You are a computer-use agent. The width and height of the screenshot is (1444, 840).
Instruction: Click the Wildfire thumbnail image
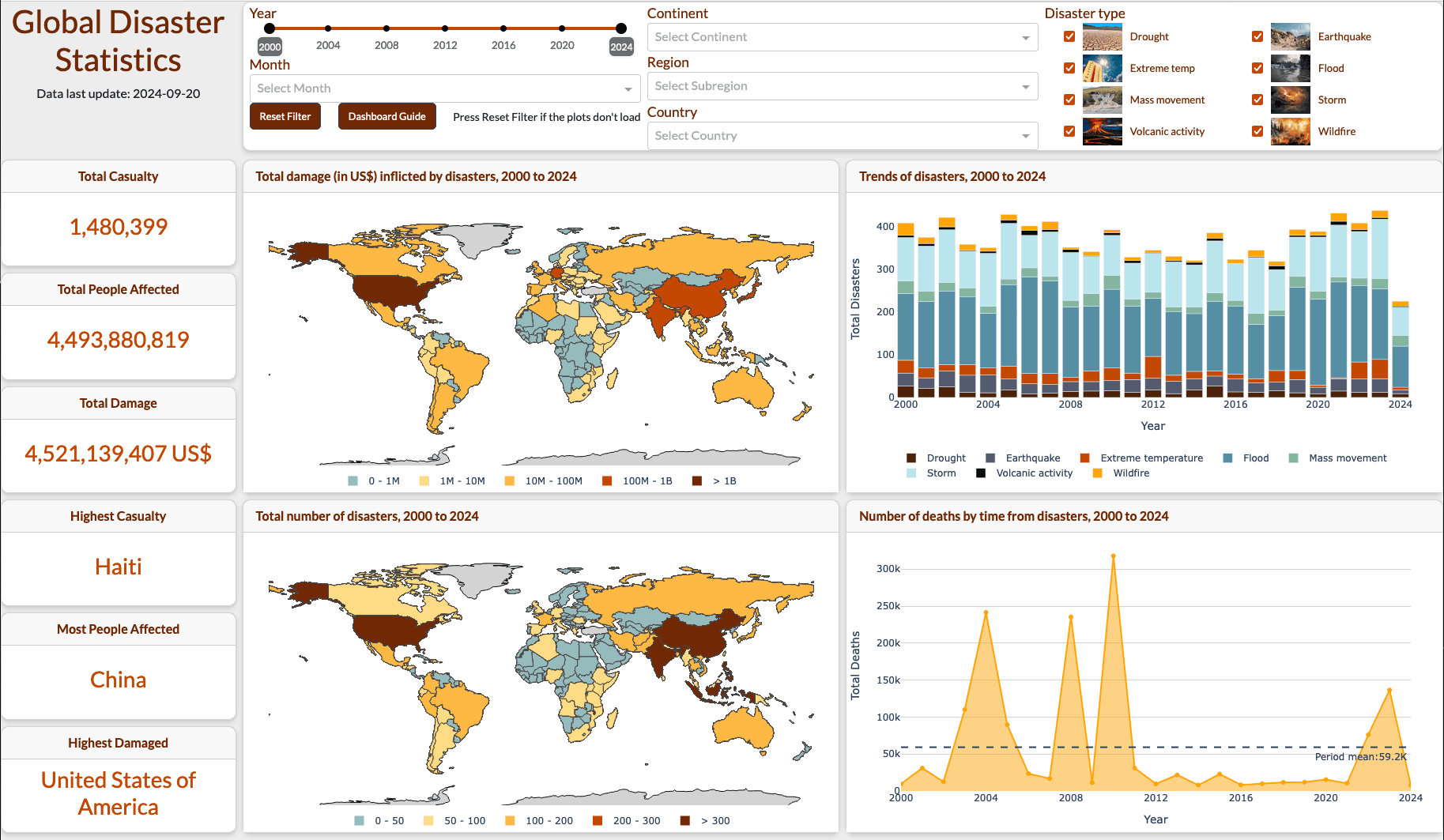(x=1290, y=131)
